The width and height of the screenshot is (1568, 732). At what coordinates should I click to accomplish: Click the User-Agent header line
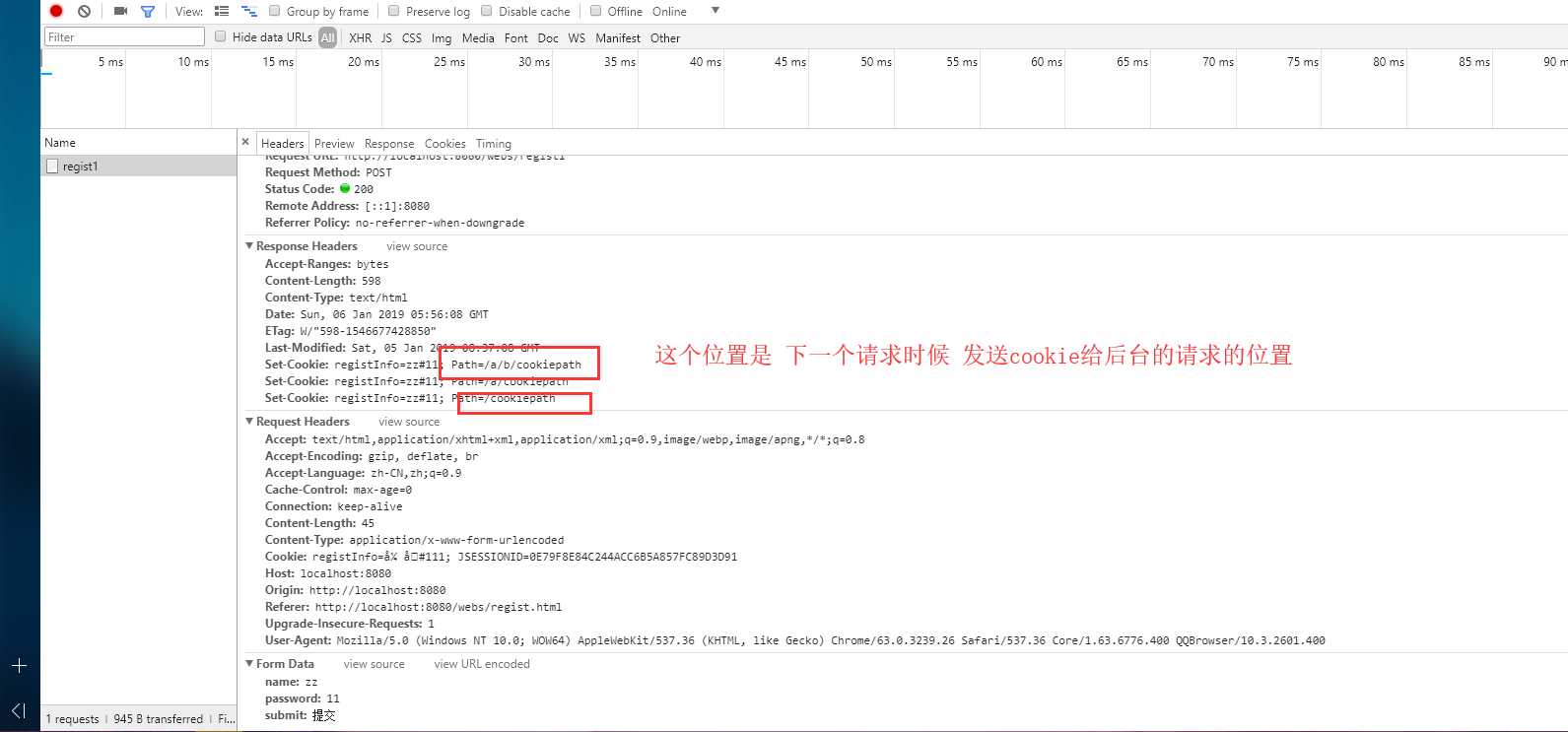pos(794,640)
